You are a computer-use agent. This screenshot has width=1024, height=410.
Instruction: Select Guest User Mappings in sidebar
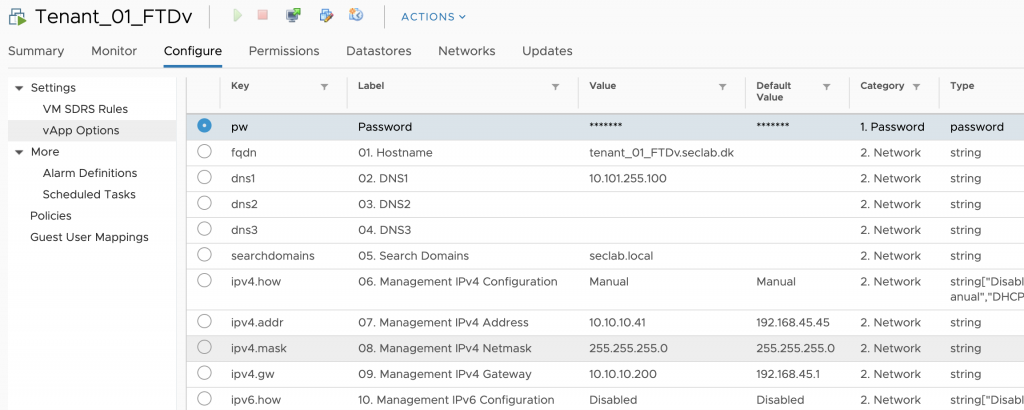89,237
